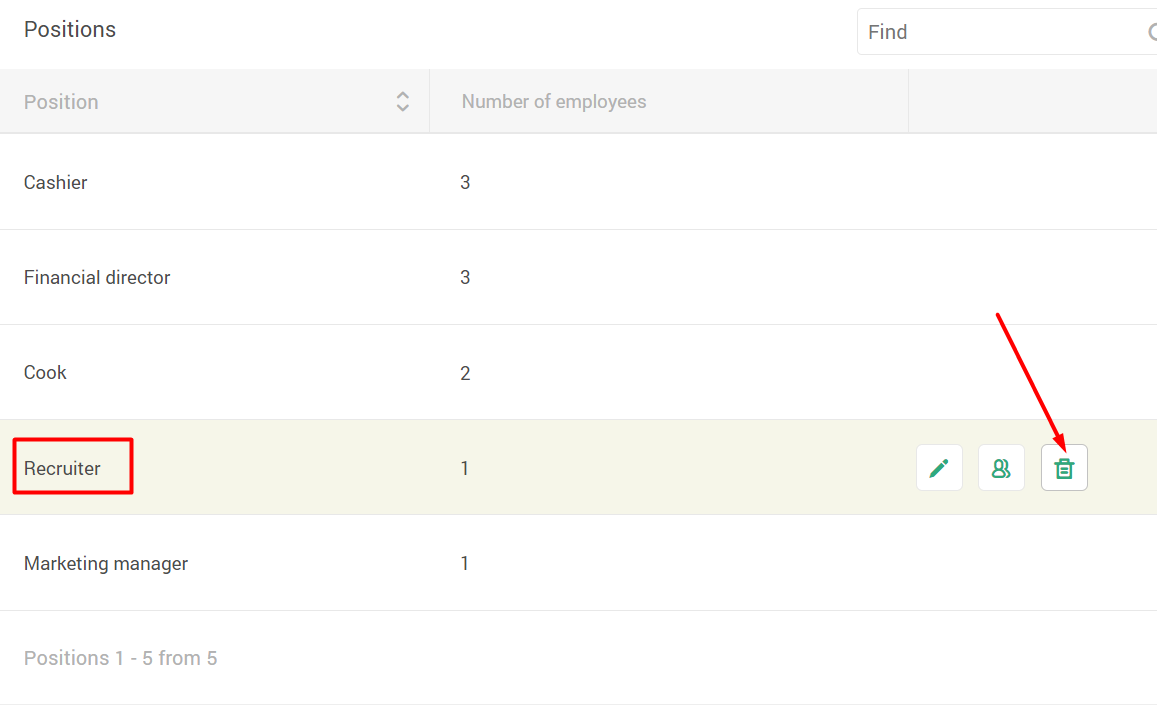
Task: Choose the Cook position name
Action: [45, 372]
